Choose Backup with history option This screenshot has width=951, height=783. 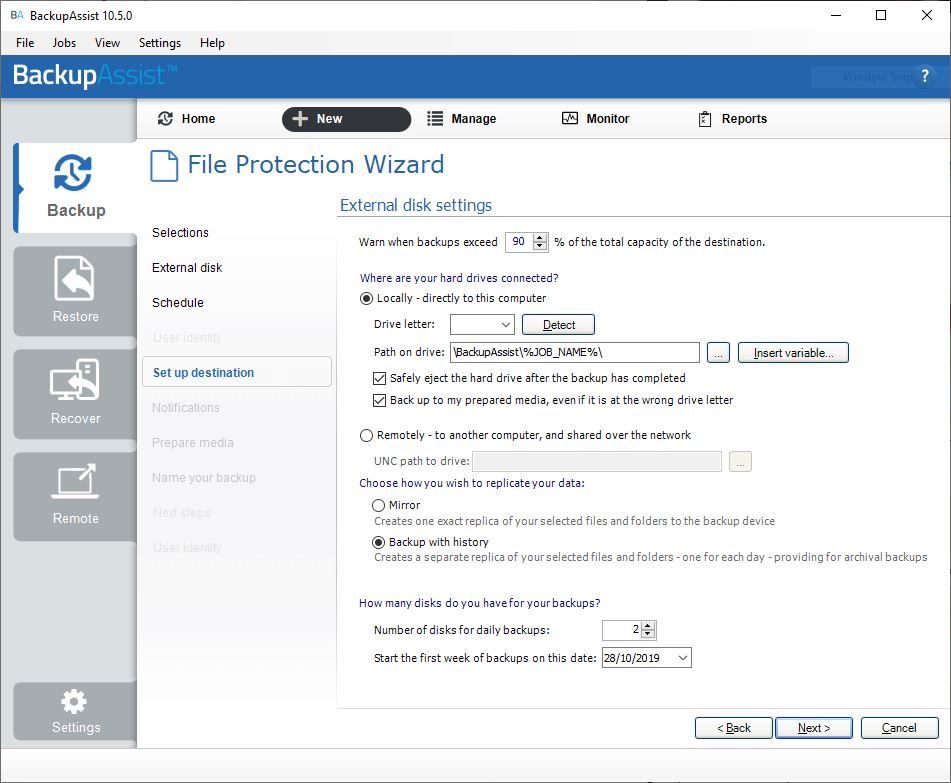point(378,542)
